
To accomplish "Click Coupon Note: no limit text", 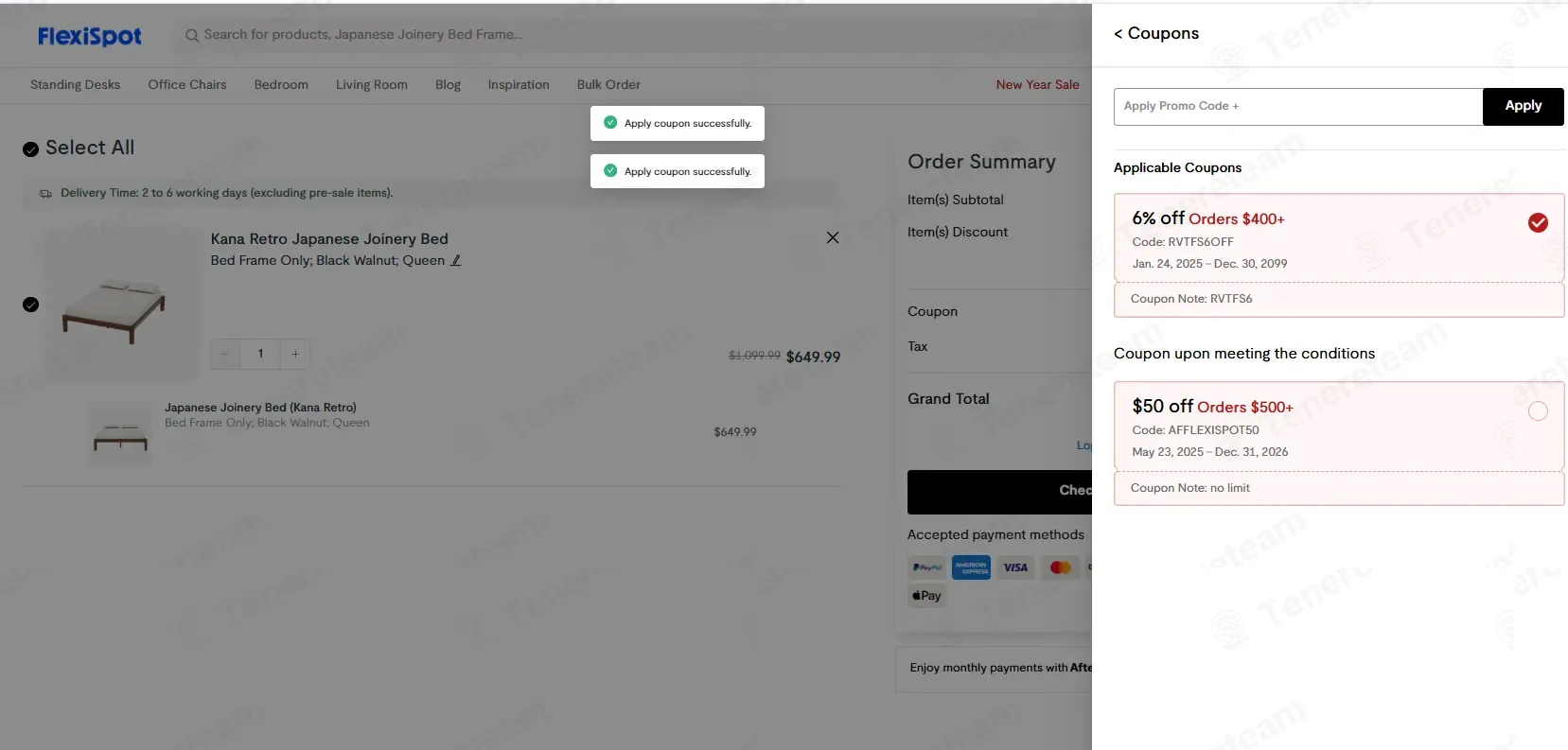I will (x=1189, y=488).
